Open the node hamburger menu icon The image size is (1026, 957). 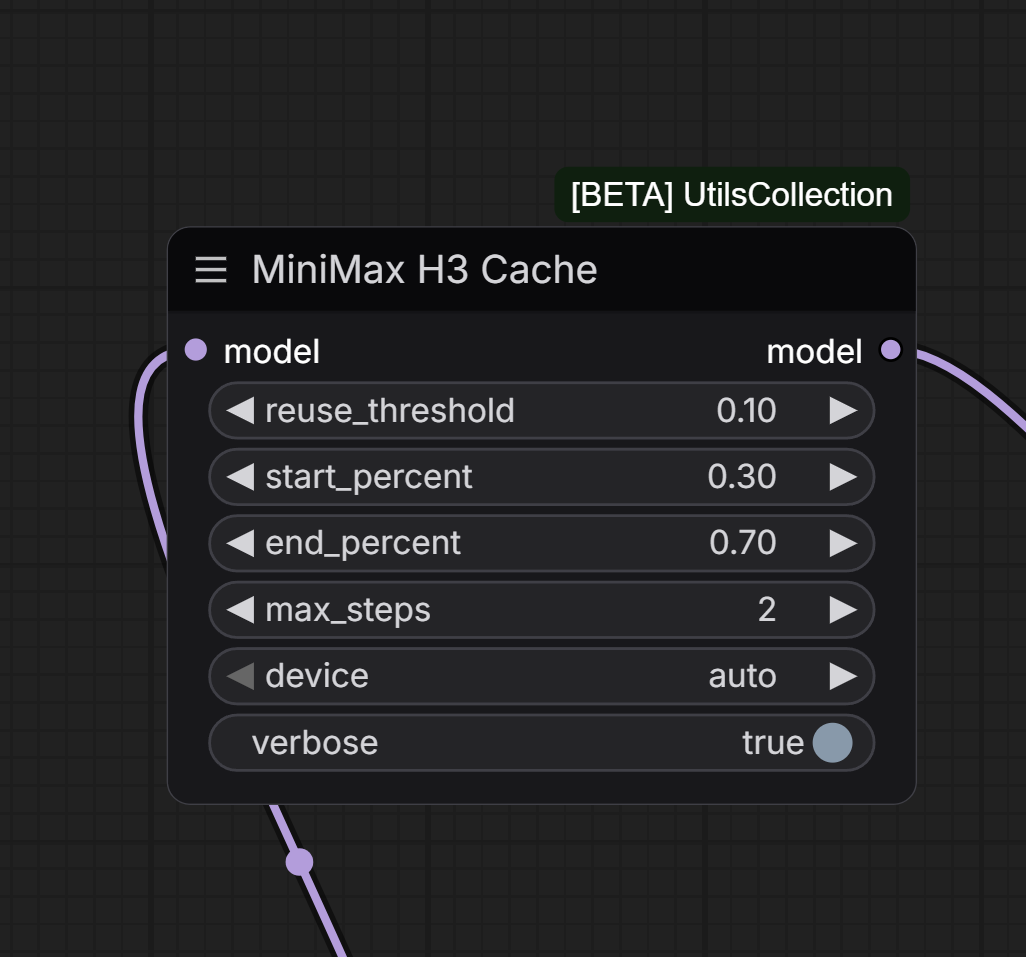tap(211, 270)
